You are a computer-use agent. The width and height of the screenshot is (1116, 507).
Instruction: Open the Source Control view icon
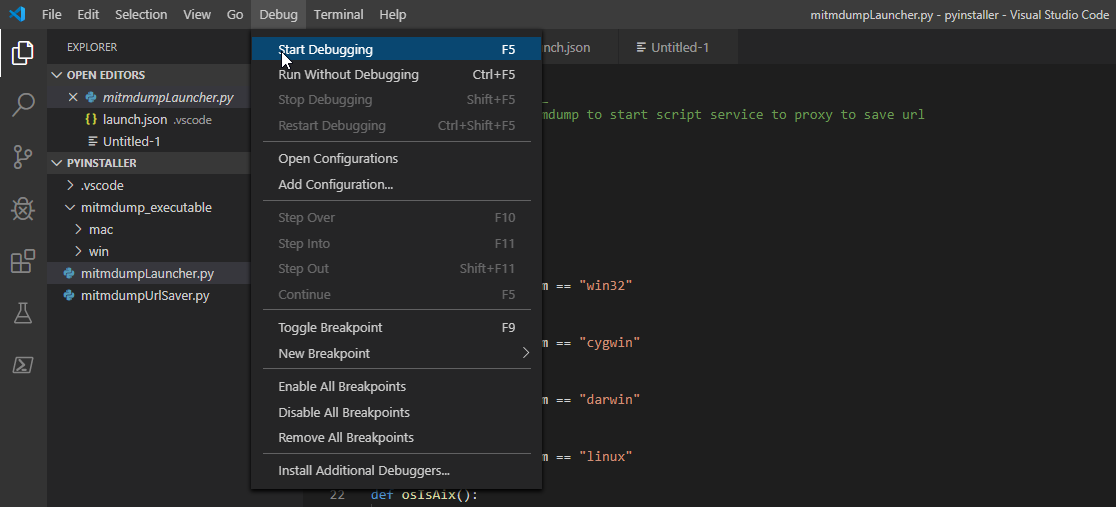point(23,156)
